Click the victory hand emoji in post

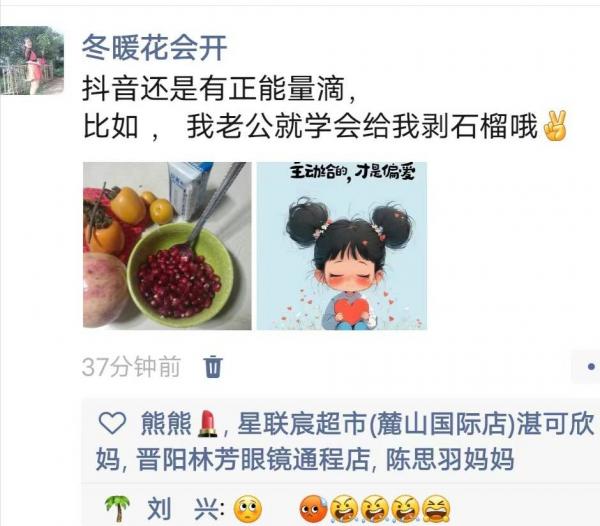[x=554, y=126]
